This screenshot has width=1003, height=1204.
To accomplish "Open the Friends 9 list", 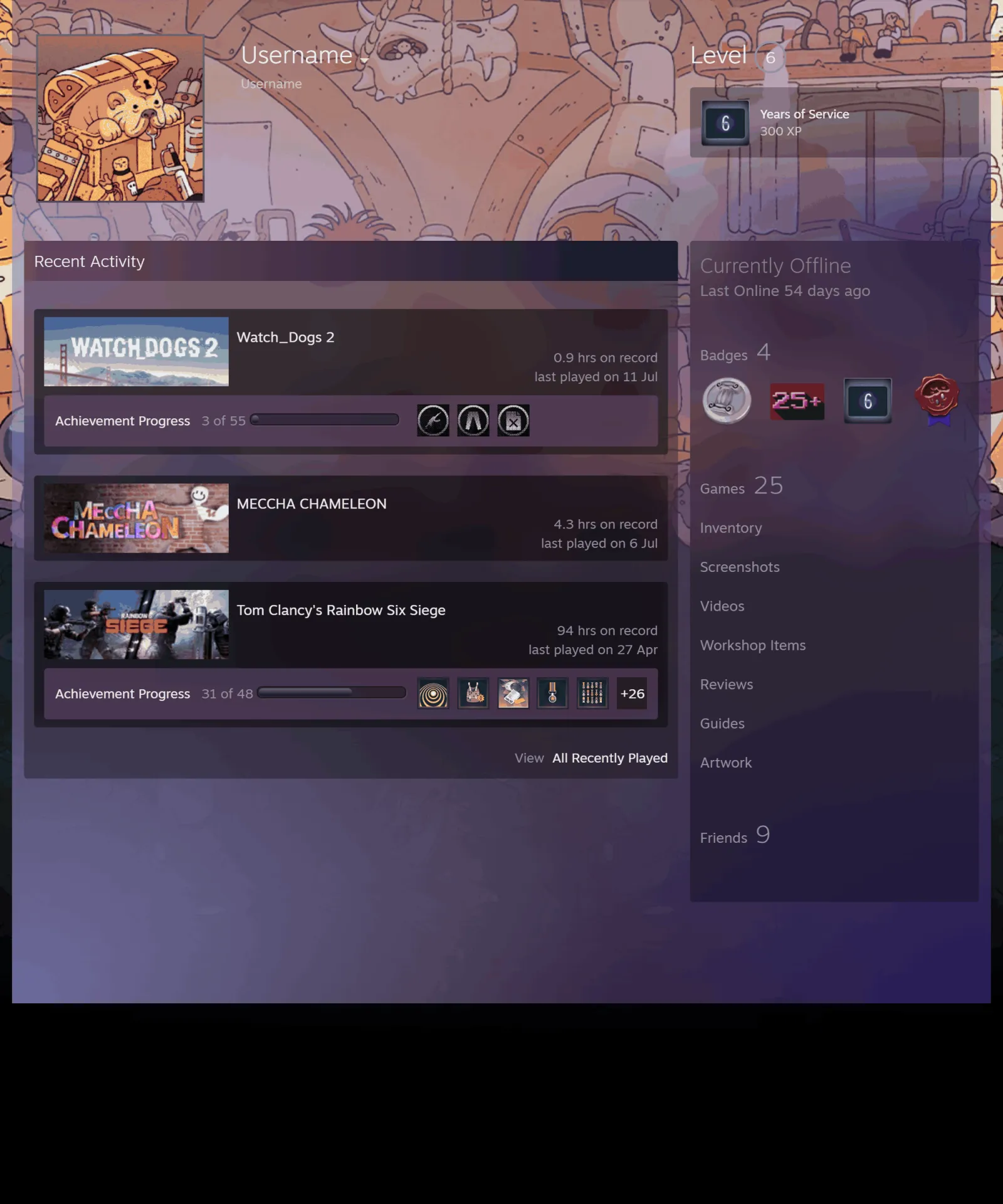I will [735, 835].
